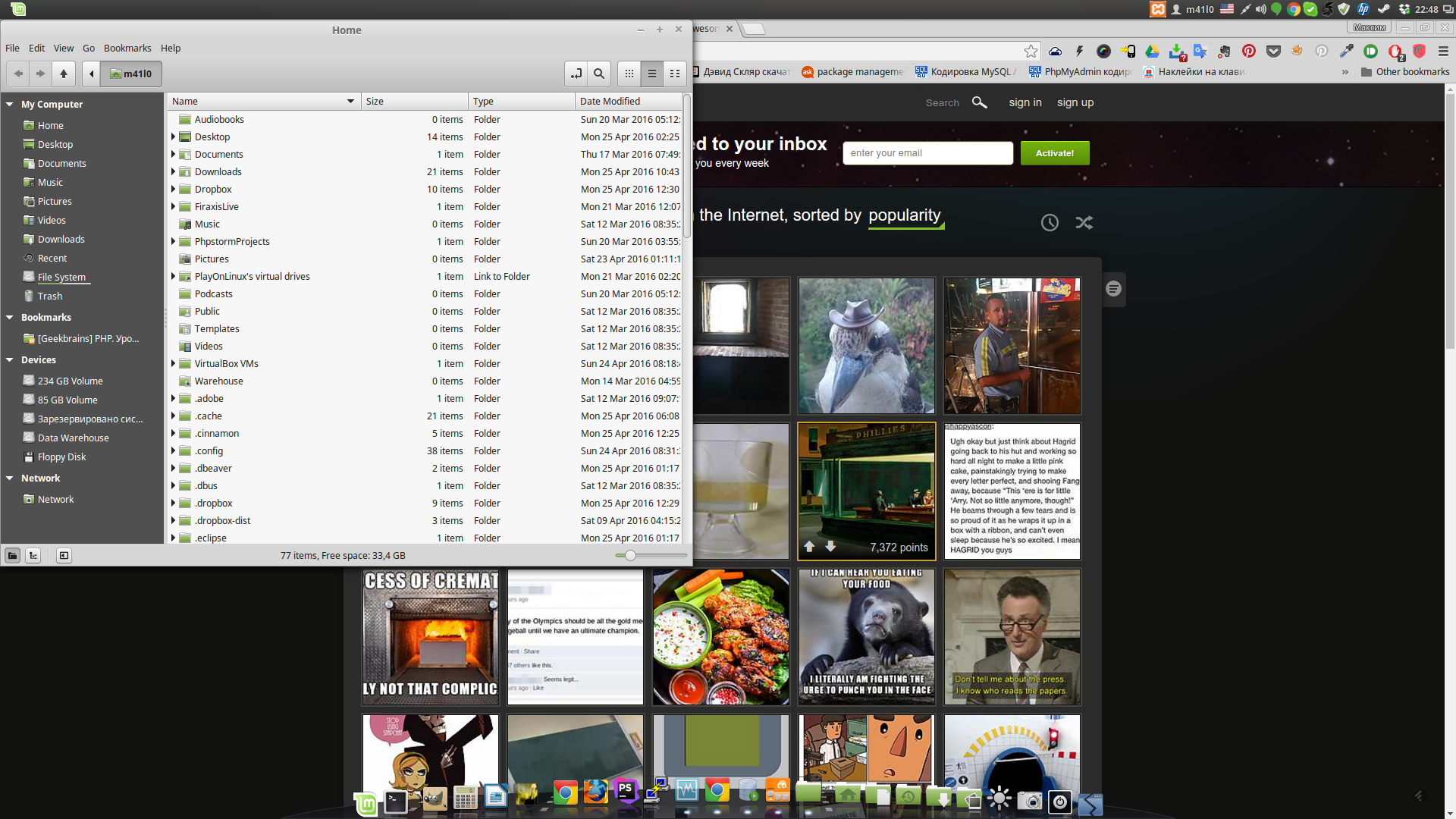Upvote the Nighthawks painting post
The width and height of the screenshot is (1456, 819).
pos(809,547)
